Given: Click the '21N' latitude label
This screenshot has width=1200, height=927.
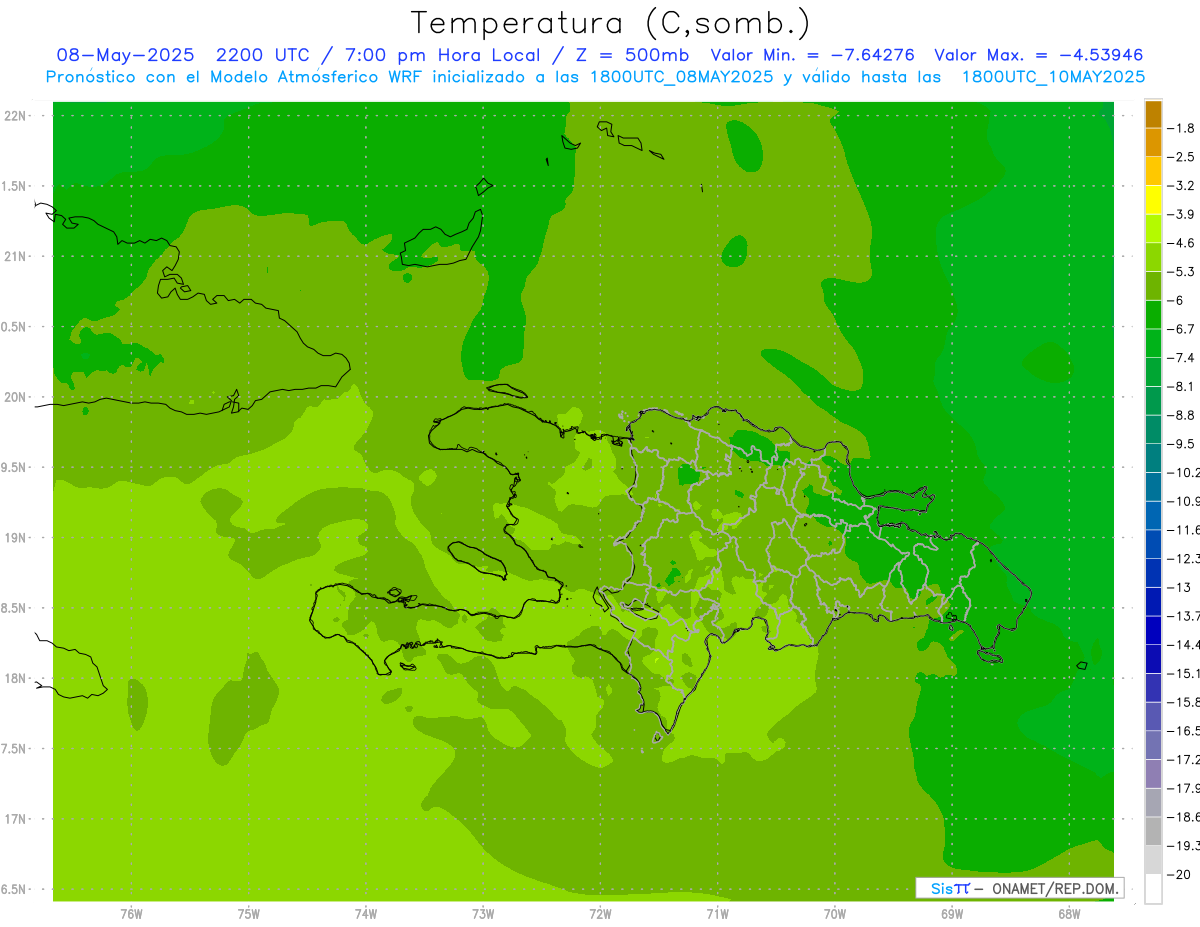Looking at the screenshot, I should (x=15, y=257).
